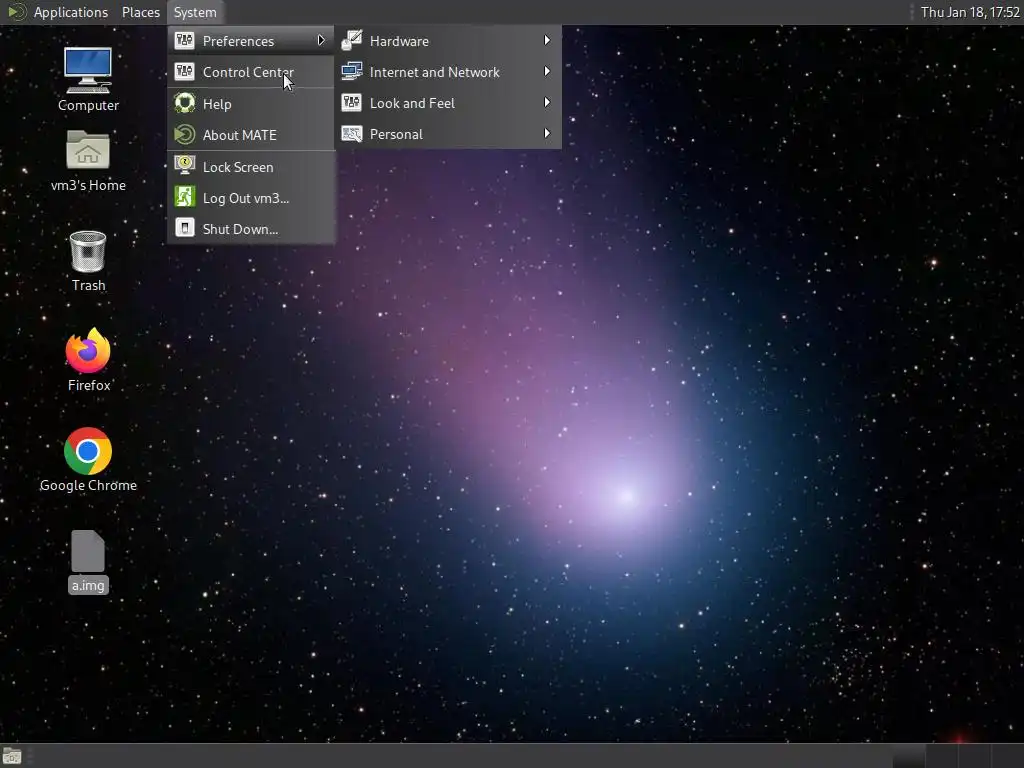Click the Lock Screen icon
Screen dimensions: 1024x768
click(x=185, y=166)
